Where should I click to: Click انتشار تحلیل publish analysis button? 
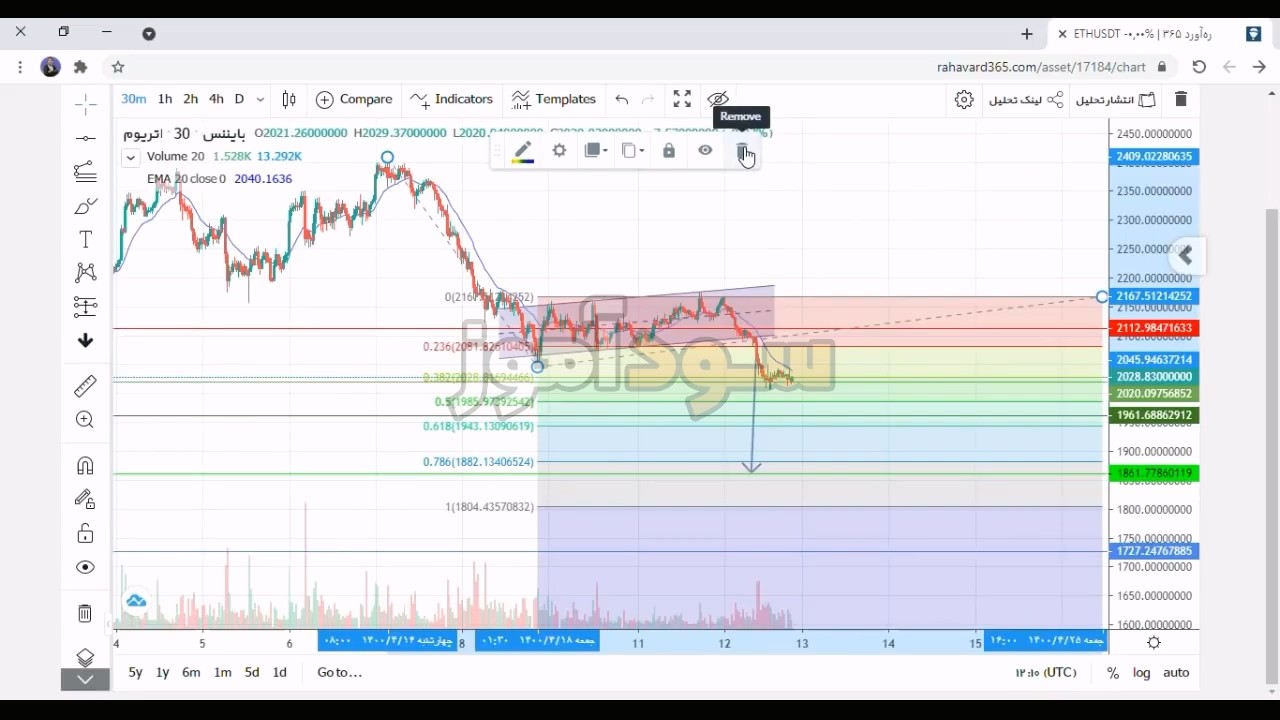click(1115, 99)
